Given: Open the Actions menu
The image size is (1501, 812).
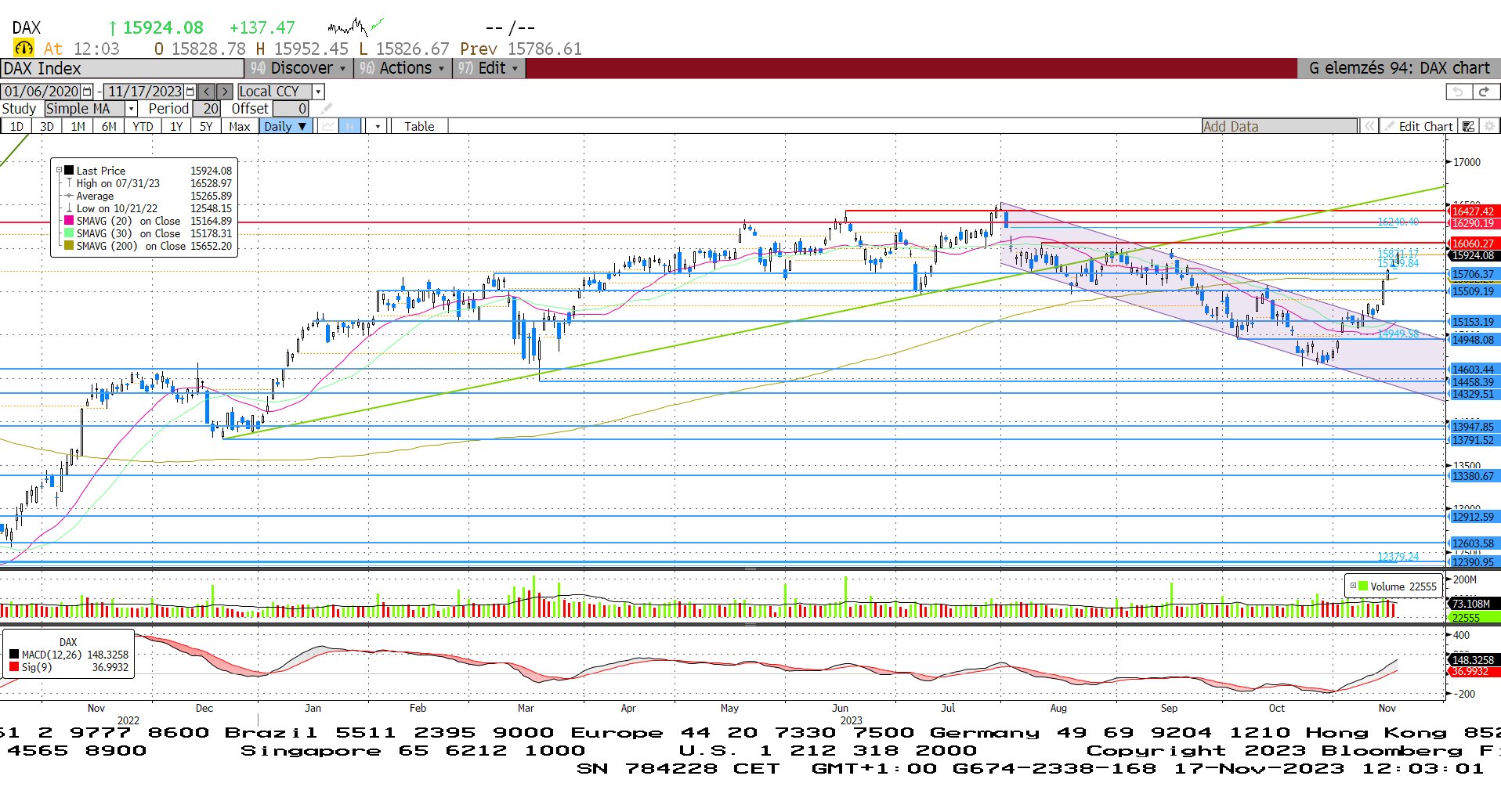Looking at the screenshot, I should (x=402, y=68).
